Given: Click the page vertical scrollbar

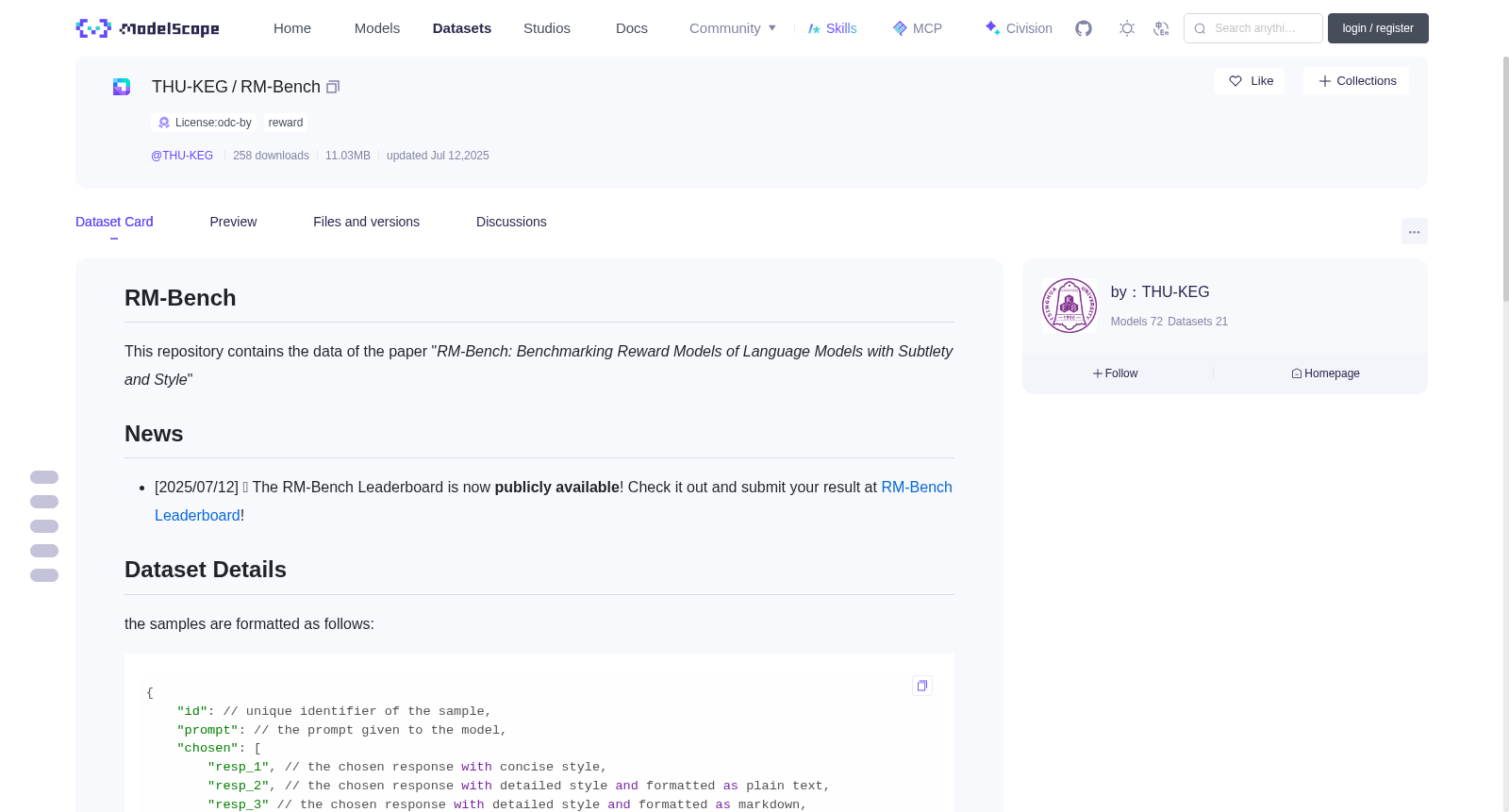Looking at the screenshot, I should click(x=1505, y=179).
